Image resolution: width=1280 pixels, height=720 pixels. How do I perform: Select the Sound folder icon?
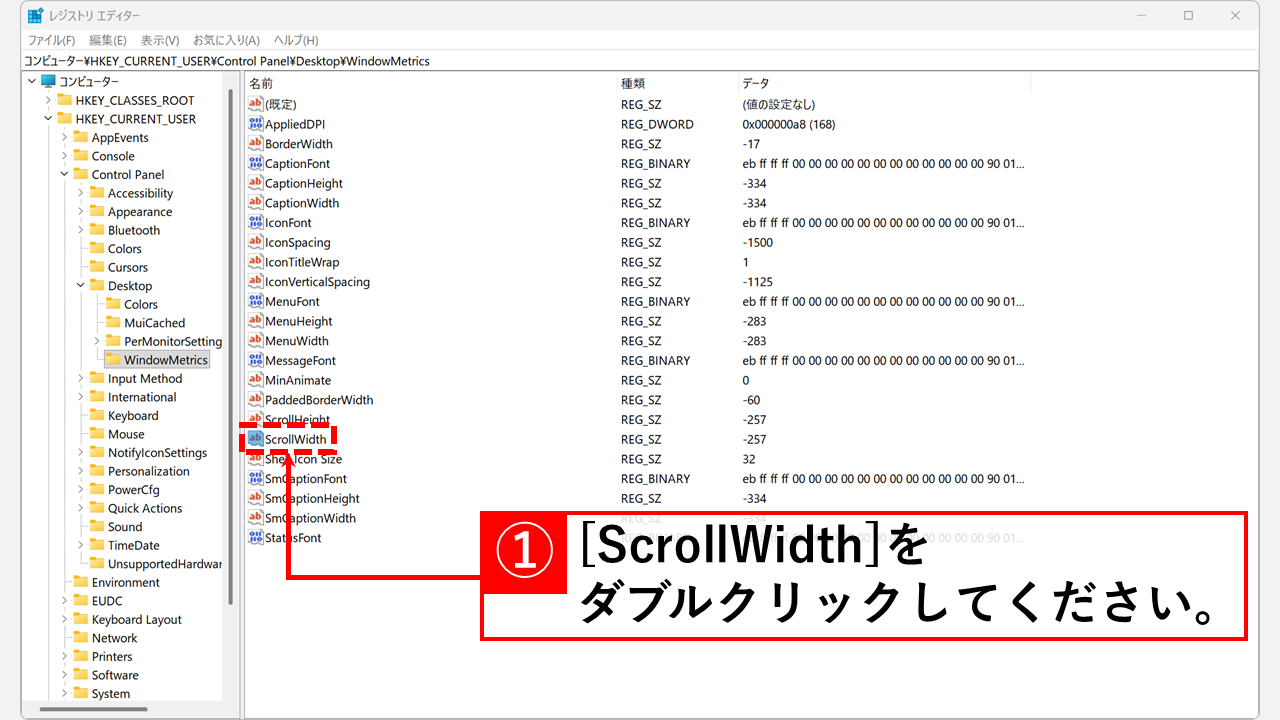tap(97, 527)
